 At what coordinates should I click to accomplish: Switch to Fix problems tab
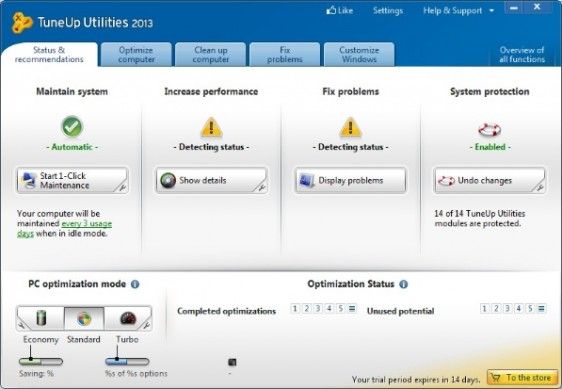285,54
